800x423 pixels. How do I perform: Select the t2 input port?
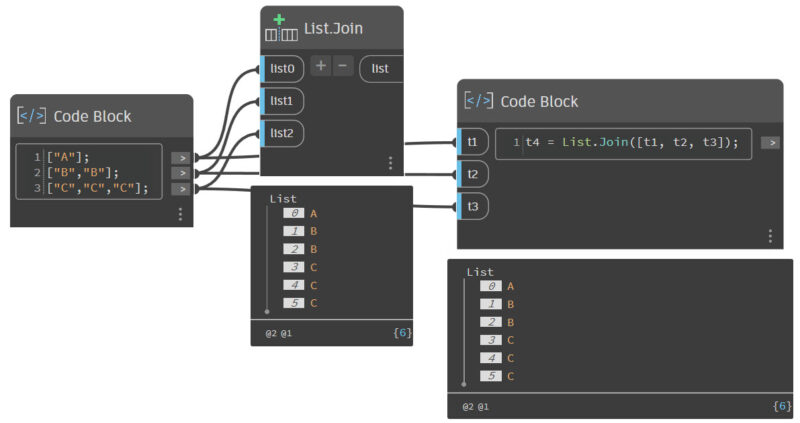pos(473,174)
